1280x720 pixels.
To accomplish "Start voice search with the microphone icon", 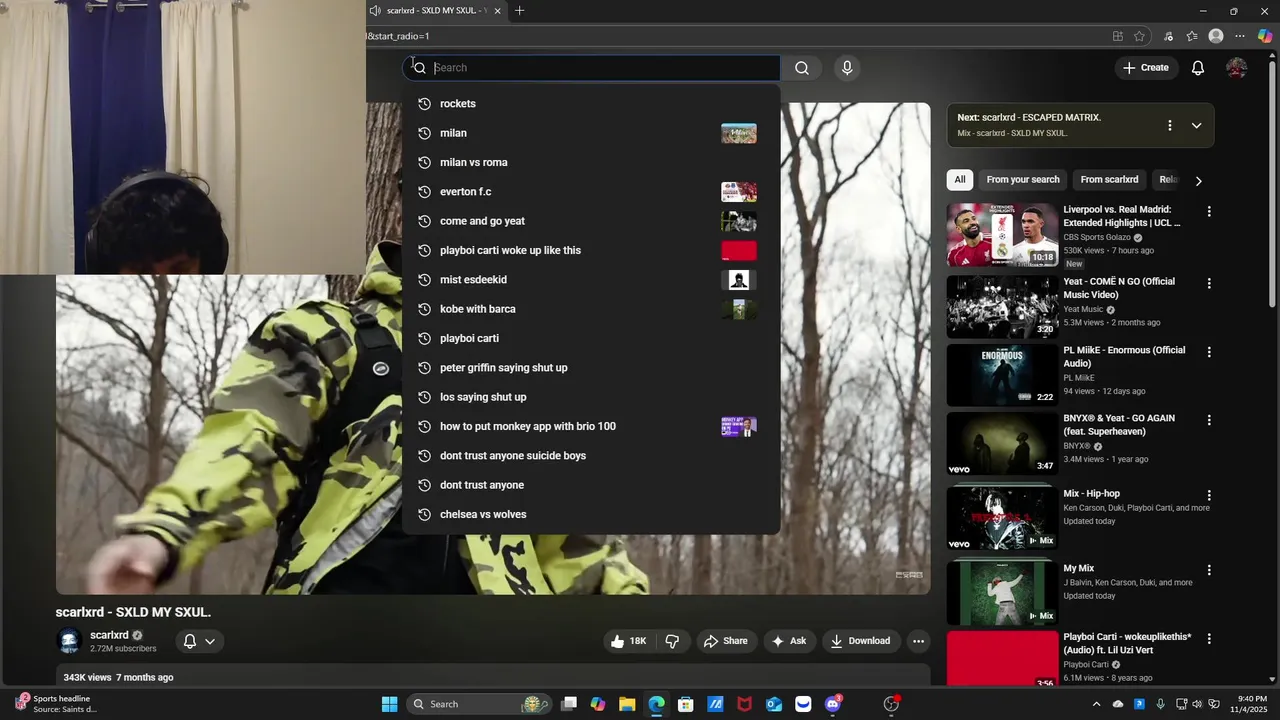I will point(847,68).
